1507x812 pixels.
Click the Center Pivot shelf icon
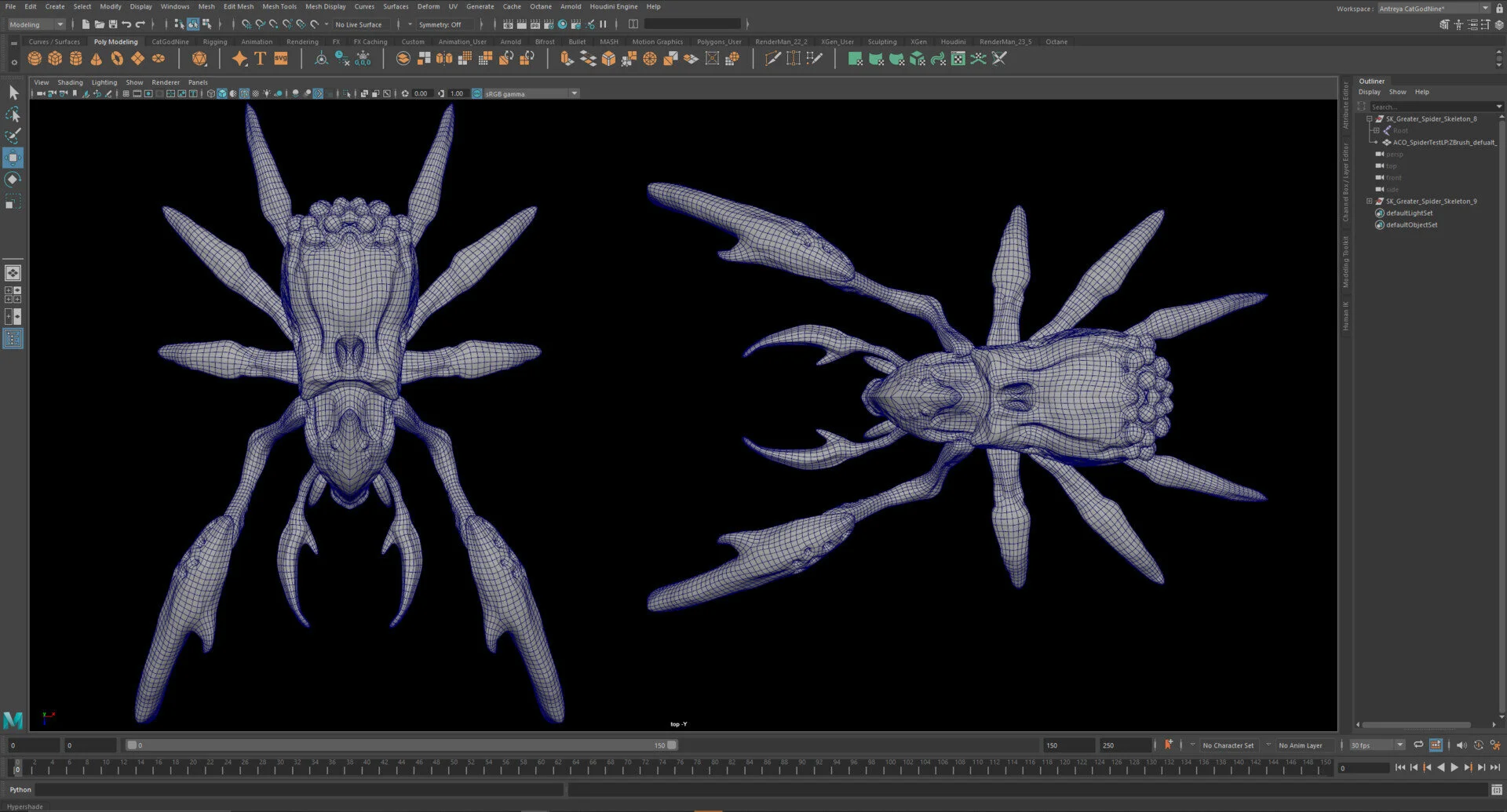tap(321, 59)
